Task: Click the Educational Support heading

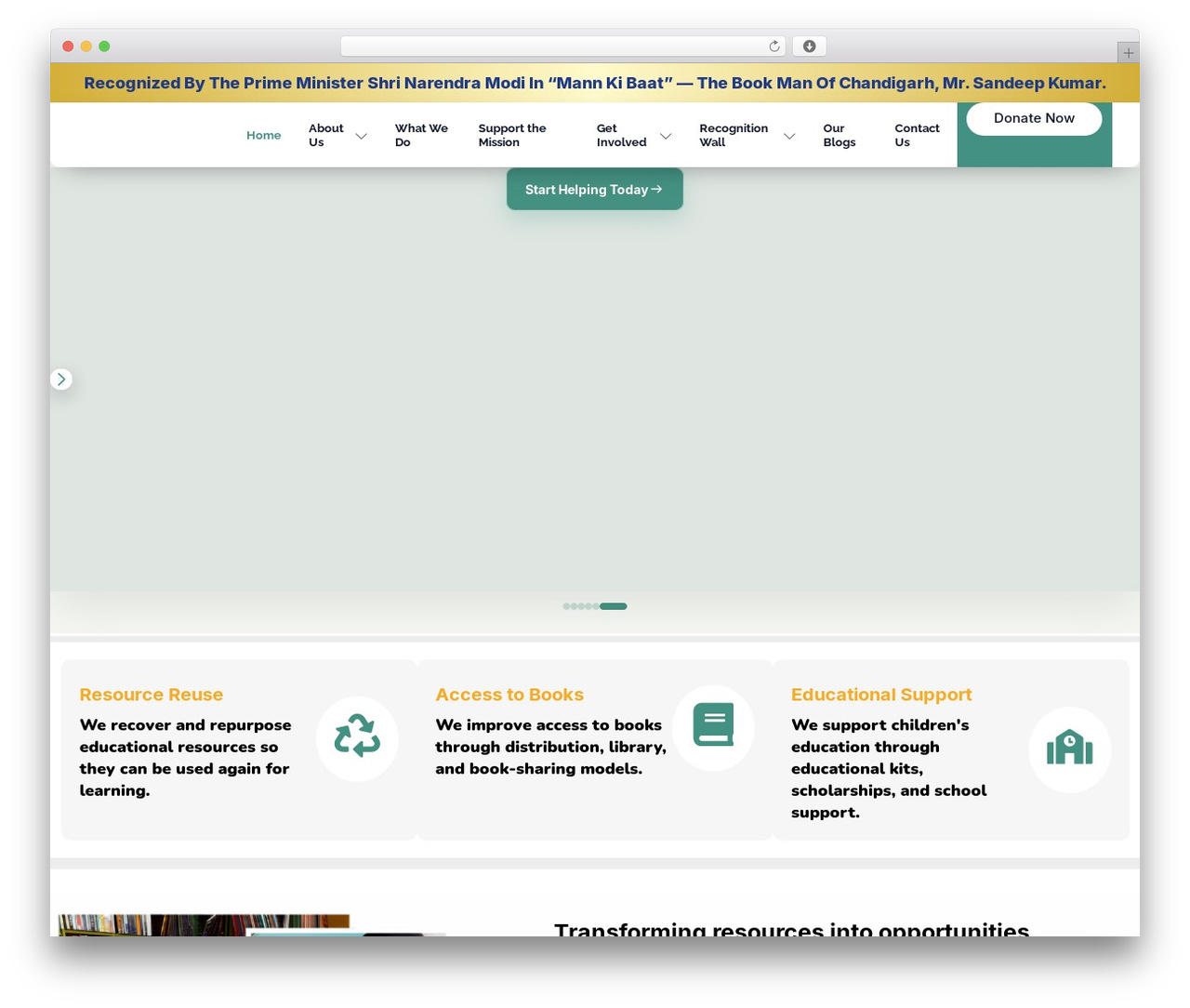Action: coord(881,695)
